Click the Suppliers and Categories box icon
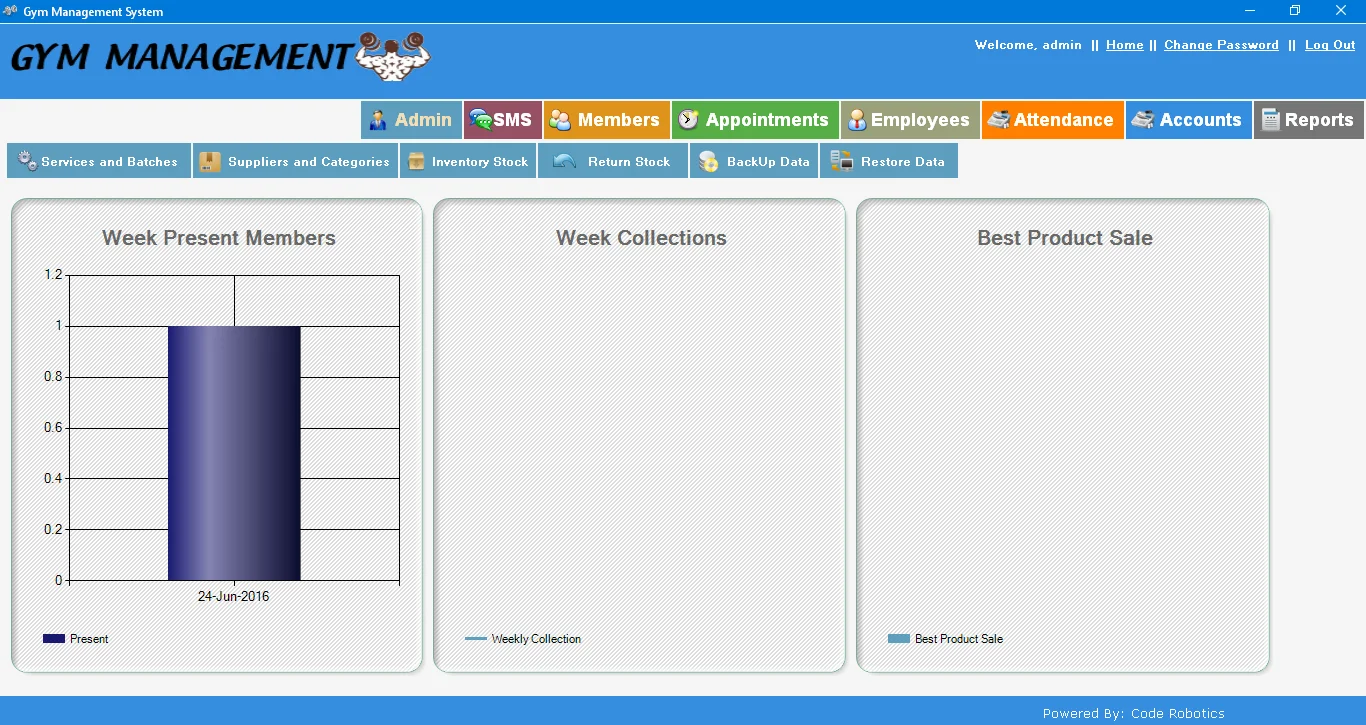The width and height of the screenshot is (1366, 725). point(210,161)
